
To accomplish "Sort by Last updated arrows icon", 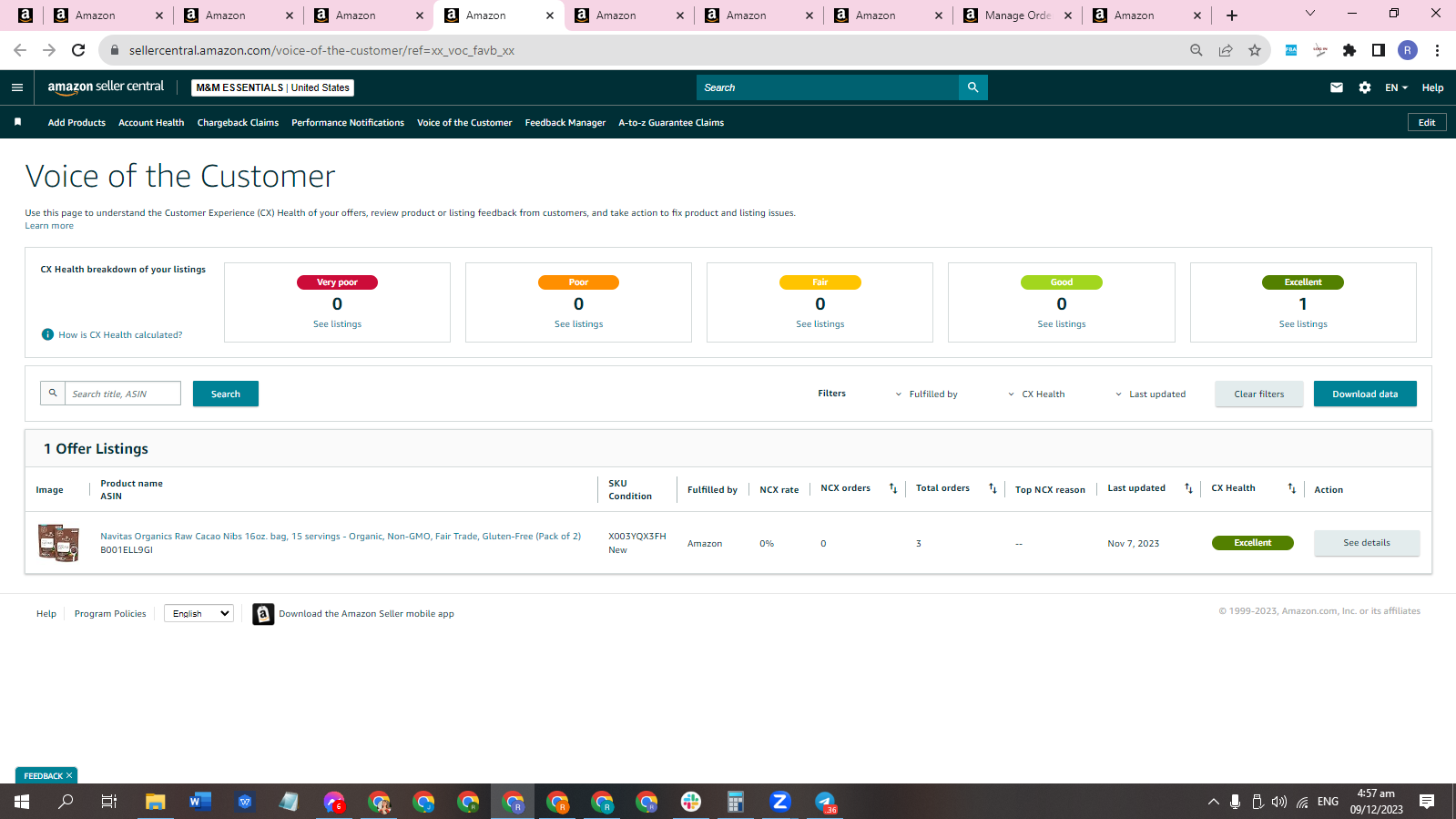I will pos(1188,488).
